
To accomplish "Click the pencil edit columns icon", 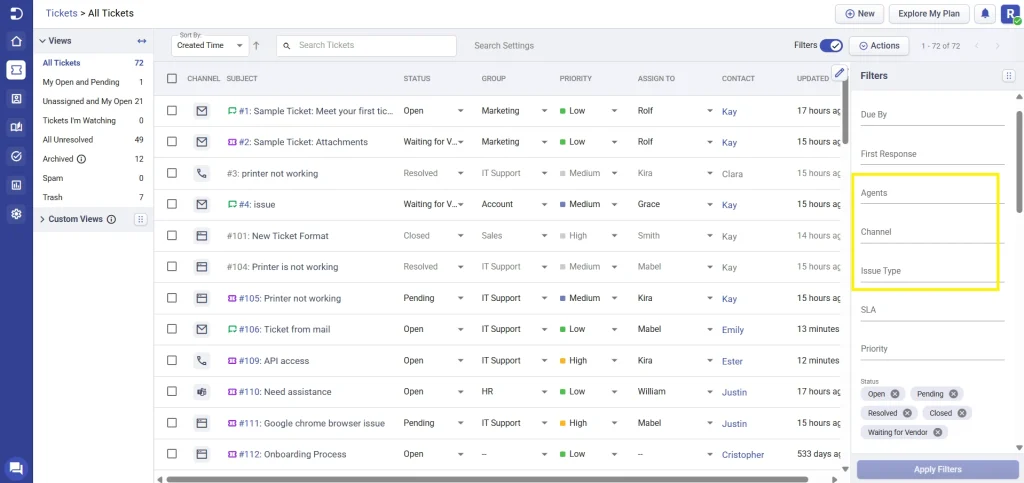I will coord(840,72).
